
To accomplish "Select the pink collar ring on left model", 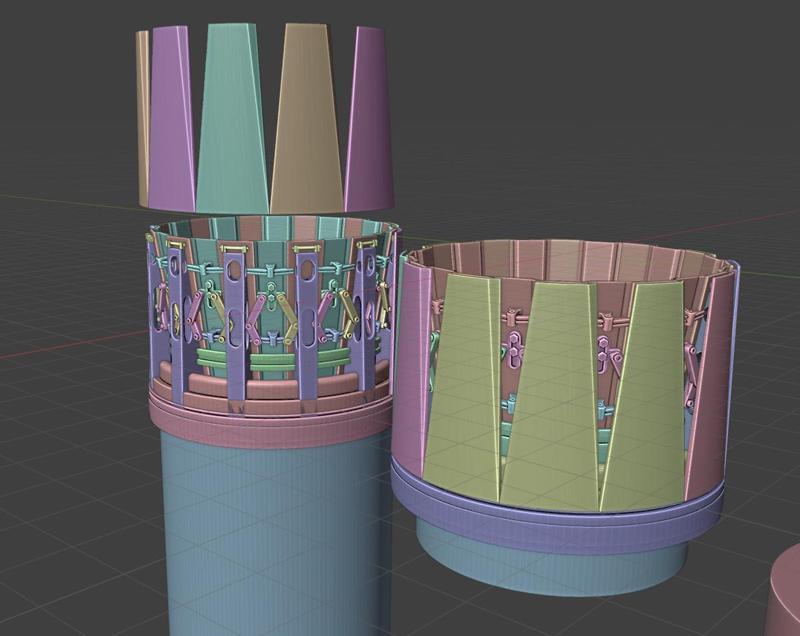I will tap(270, 421).
